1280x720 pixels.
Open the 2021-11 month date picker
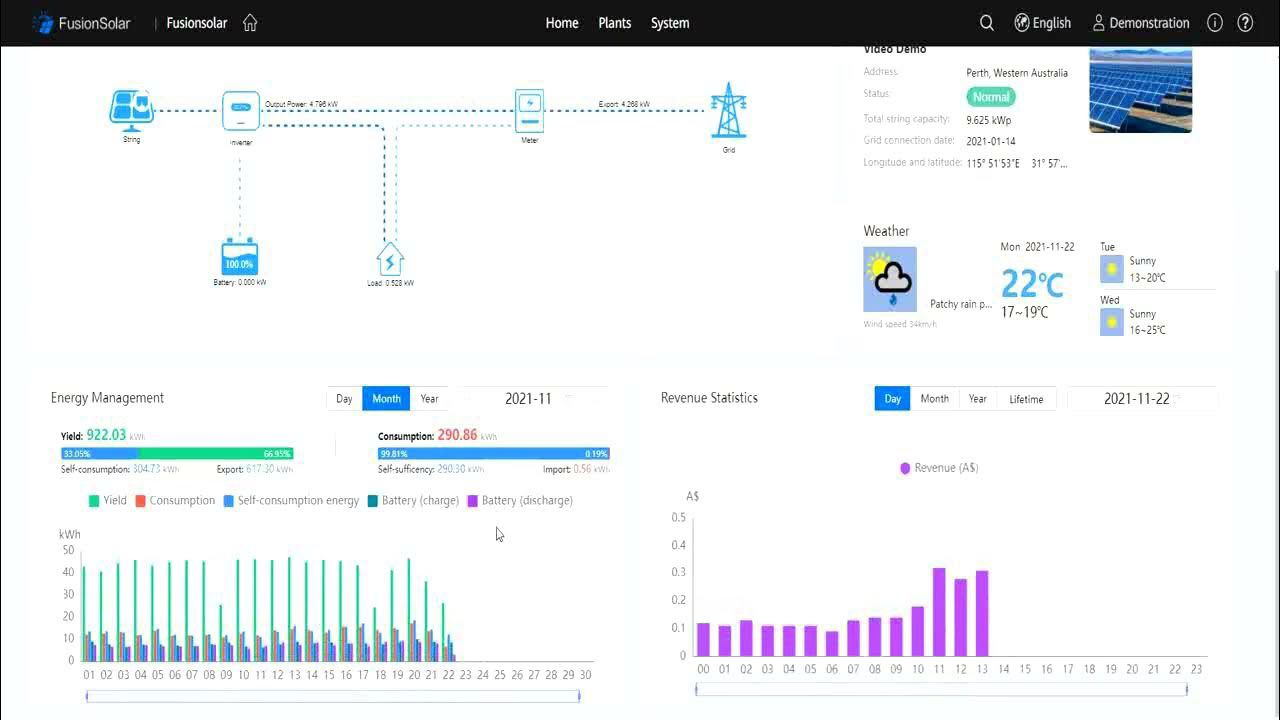click(528, 398)
